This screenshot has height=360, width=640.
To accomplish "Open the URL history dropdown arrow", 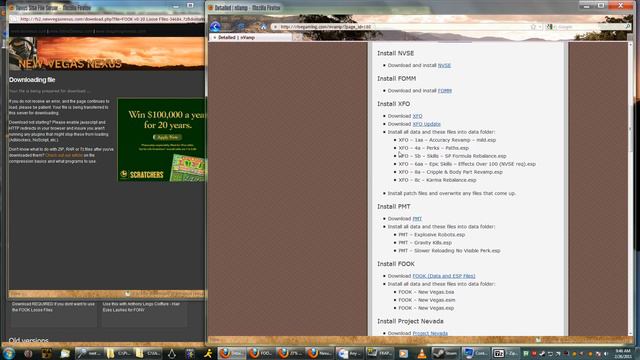I will (540, 27).
